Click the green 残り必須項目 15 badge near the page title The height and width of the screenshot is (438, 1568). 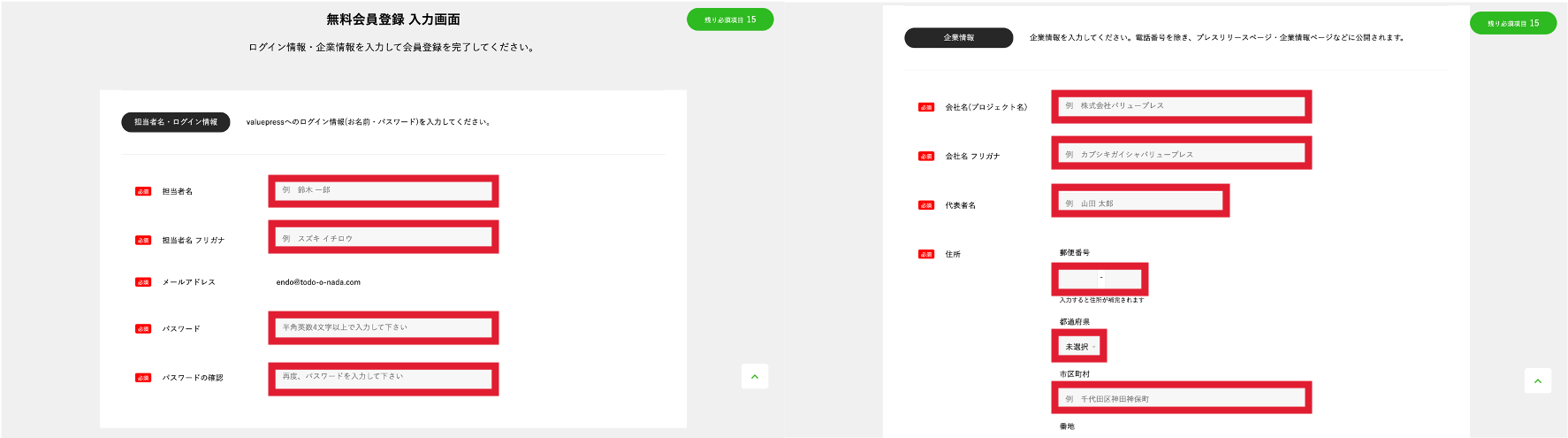[729, 19]
